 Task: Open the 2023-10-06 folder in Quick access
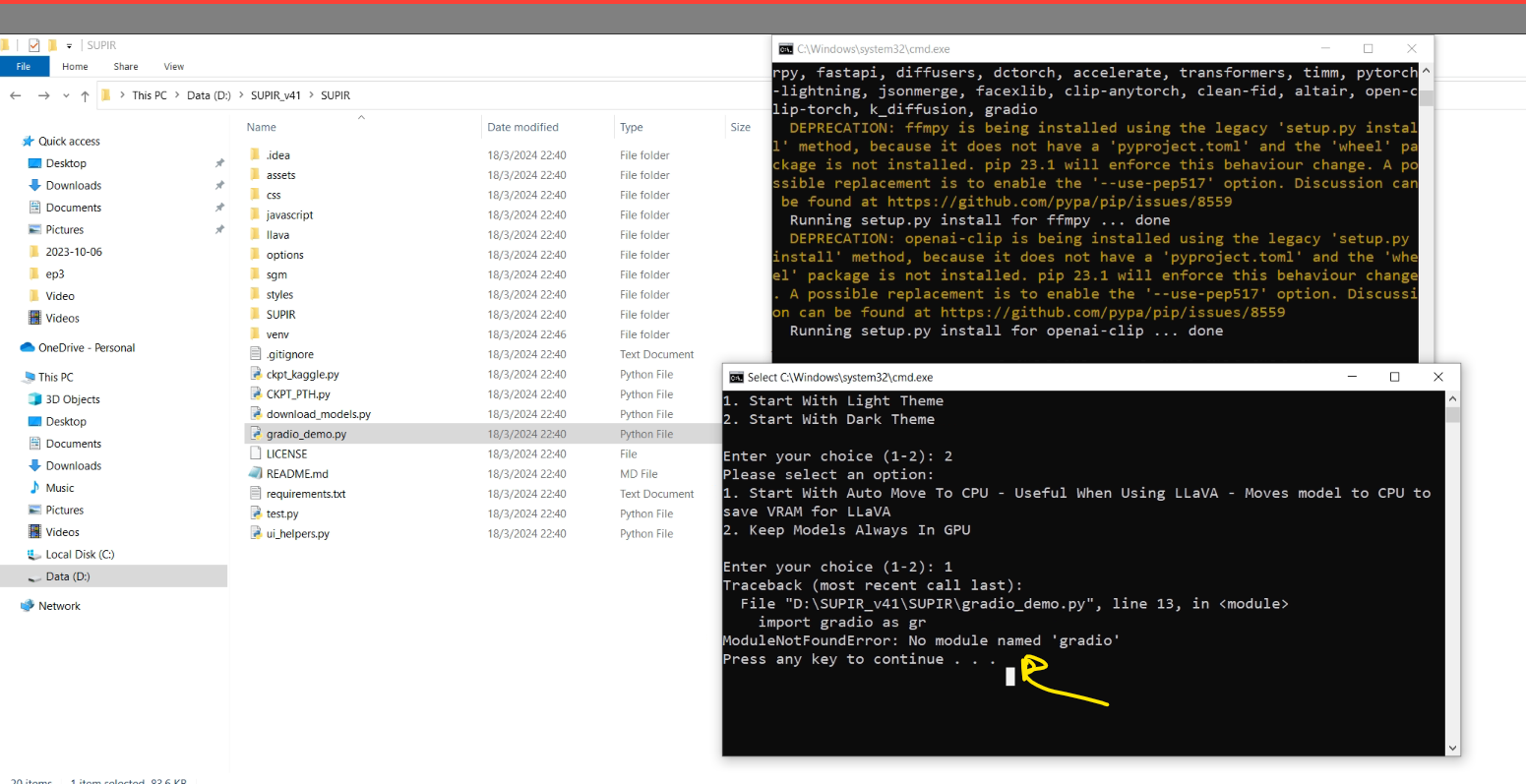point(74,252)
